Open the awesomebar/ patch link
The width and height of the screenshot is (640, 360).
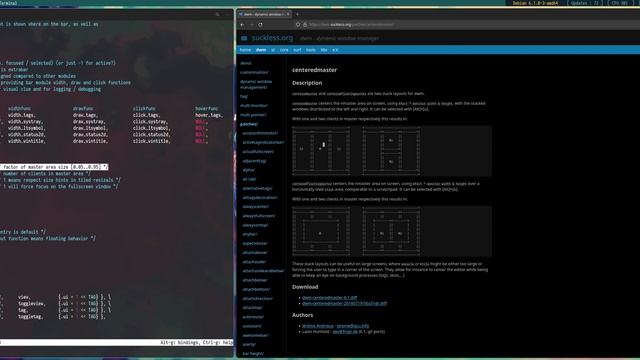pyautogui.click(x=256, y=335)
